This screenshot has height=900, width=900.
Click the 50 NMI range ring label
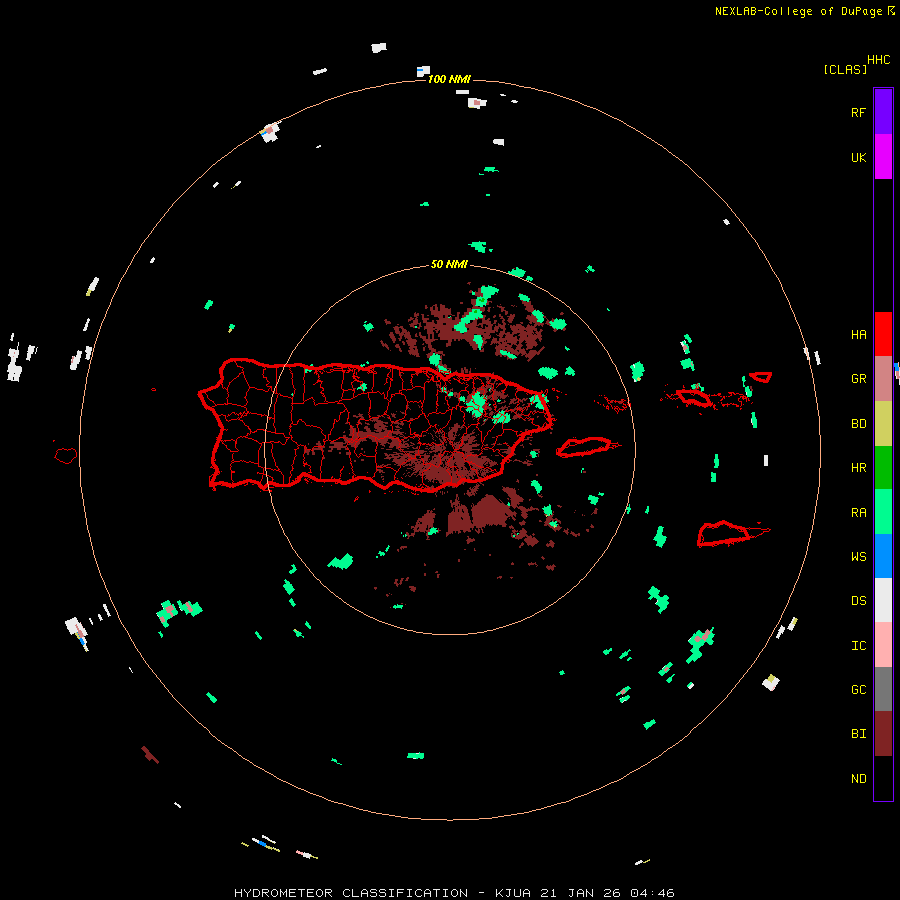click(449, 264)
